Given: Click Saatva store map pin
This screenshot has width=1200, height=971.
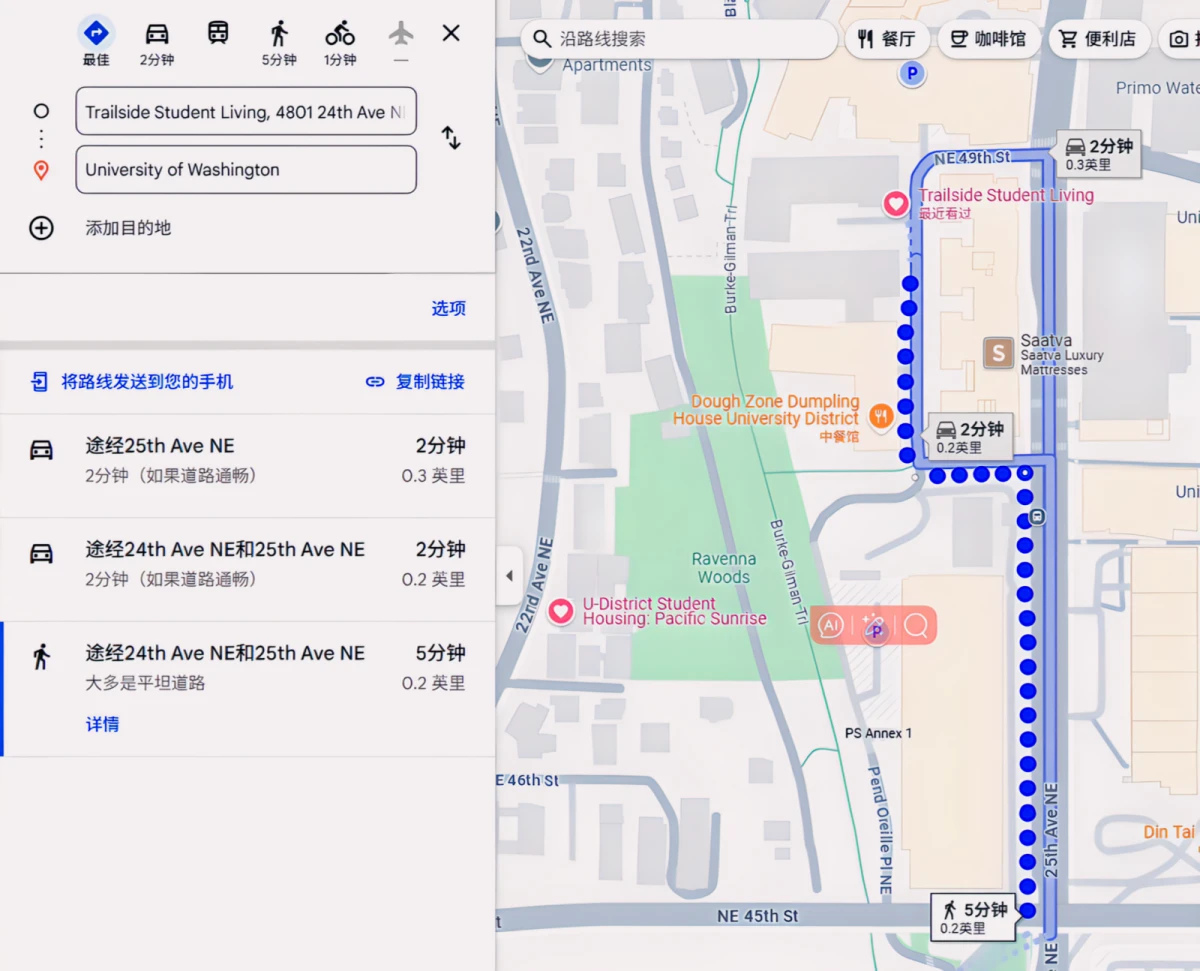Looking at the screenshot, I should [x=998, y=352].
